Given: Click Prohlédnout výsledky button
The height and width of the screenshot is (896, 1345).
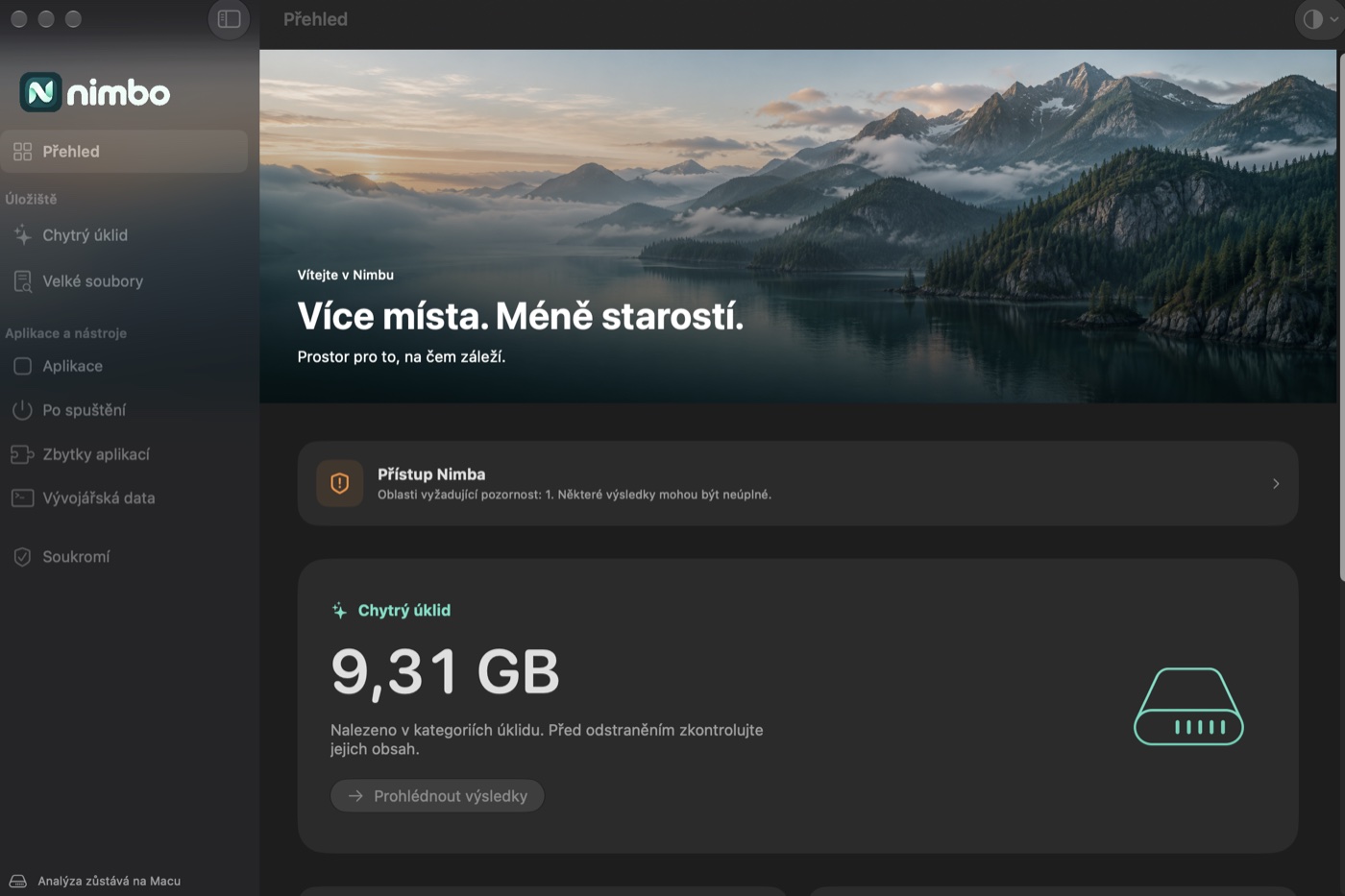Looking at the screenshot, I should (x=437, y=796).
